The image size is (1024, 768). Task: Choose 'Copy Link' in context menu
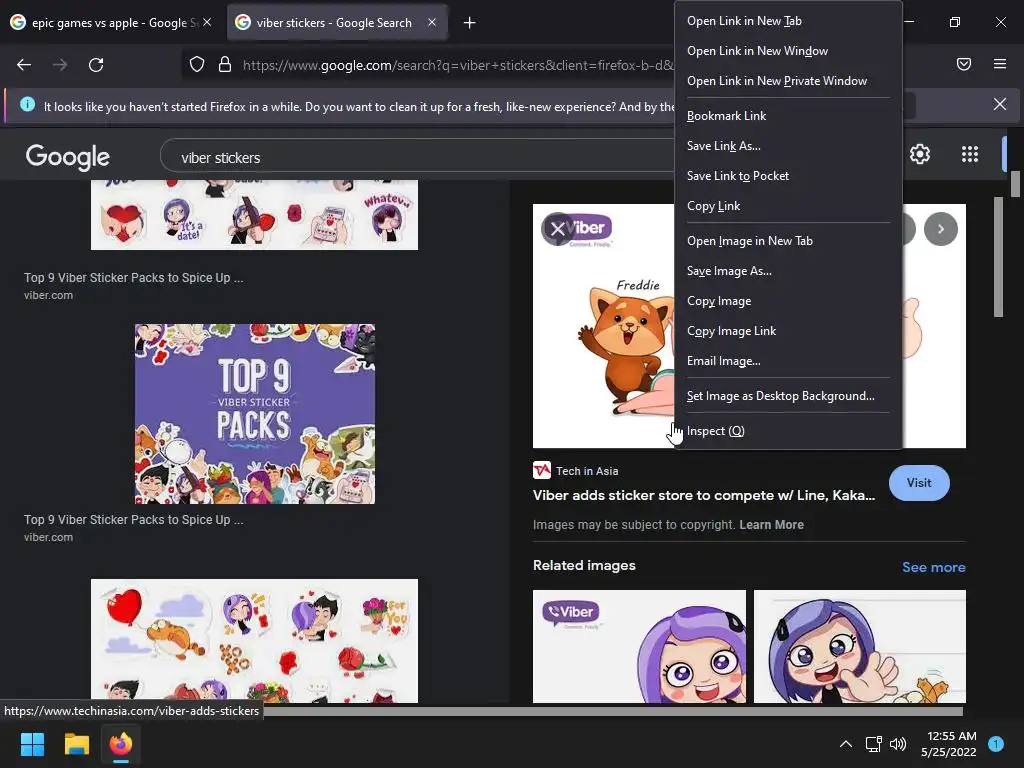click(x=788, y=206)
